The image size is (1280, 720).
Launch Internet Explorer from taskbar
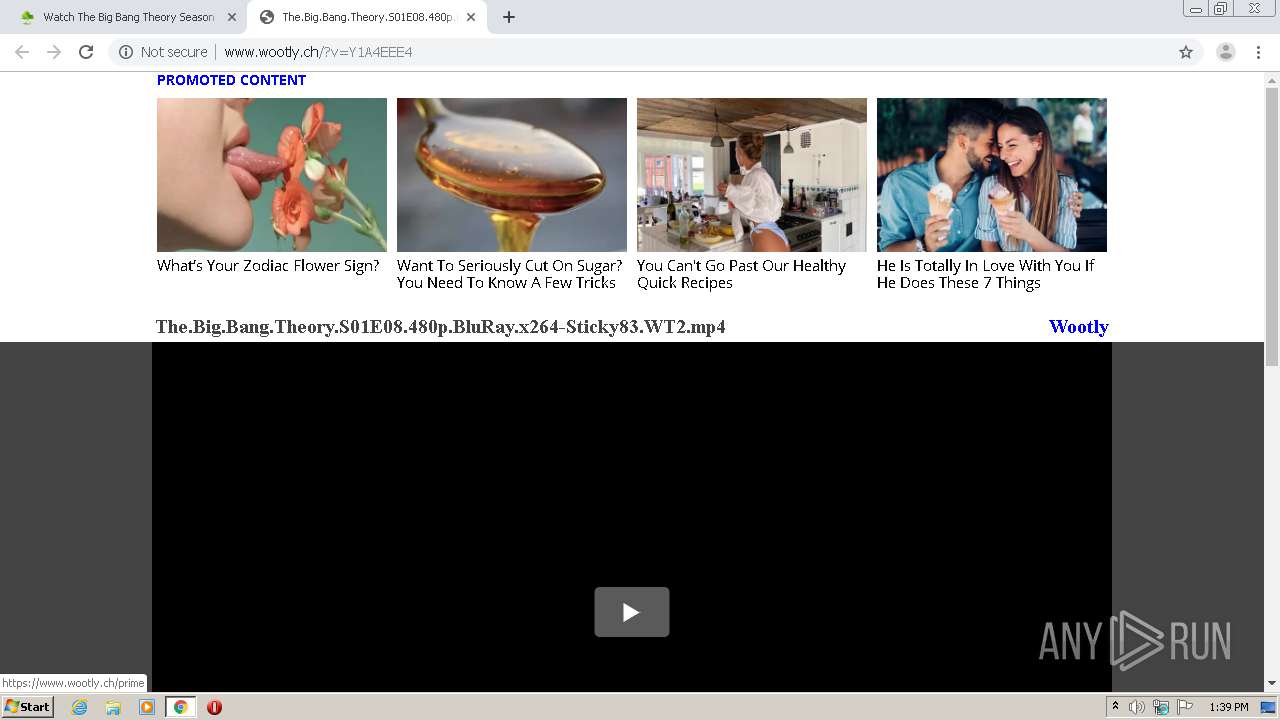80,707
